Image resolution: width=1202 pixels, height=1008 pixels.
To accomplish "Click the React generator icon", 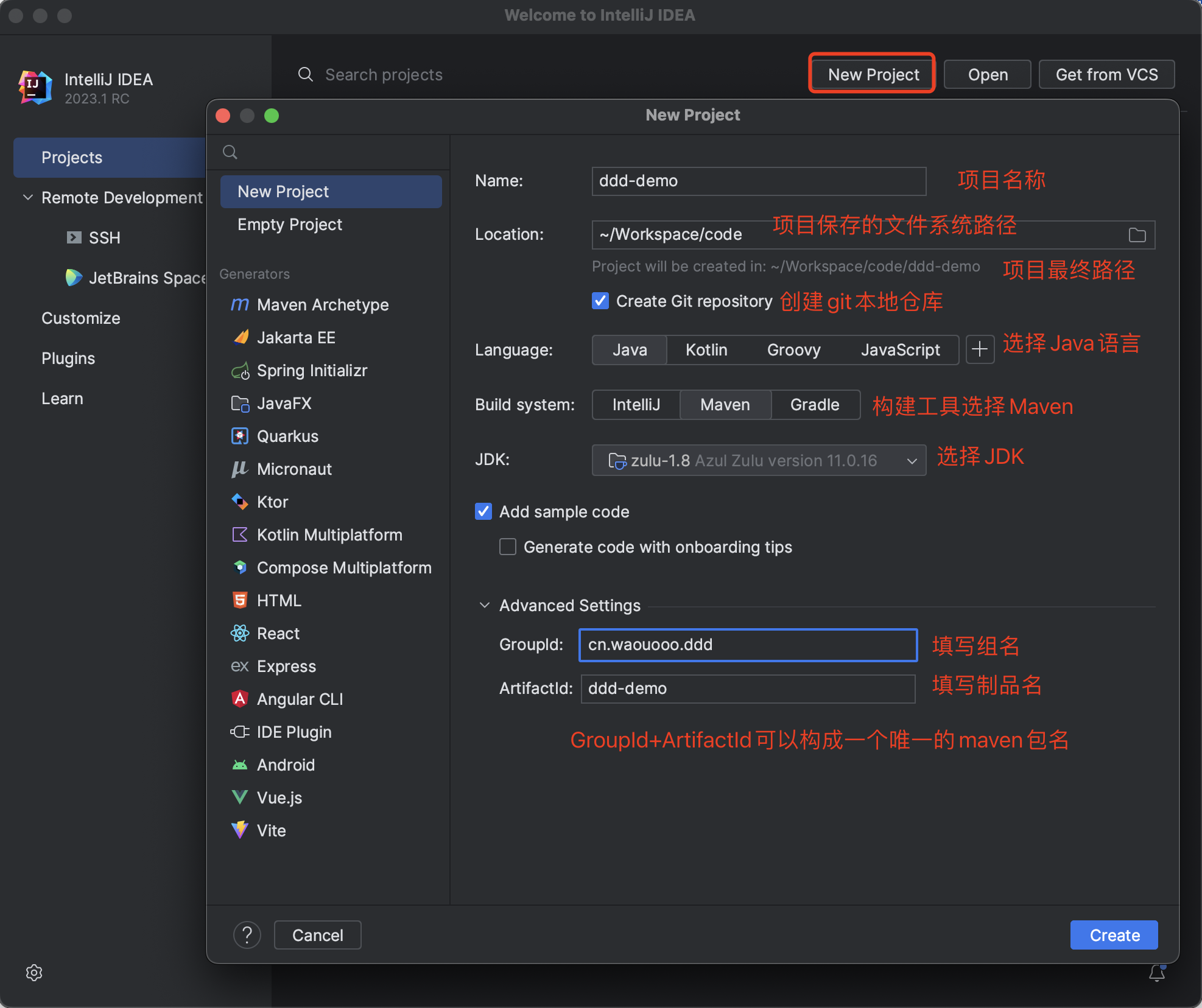I will tap(240, 634).
